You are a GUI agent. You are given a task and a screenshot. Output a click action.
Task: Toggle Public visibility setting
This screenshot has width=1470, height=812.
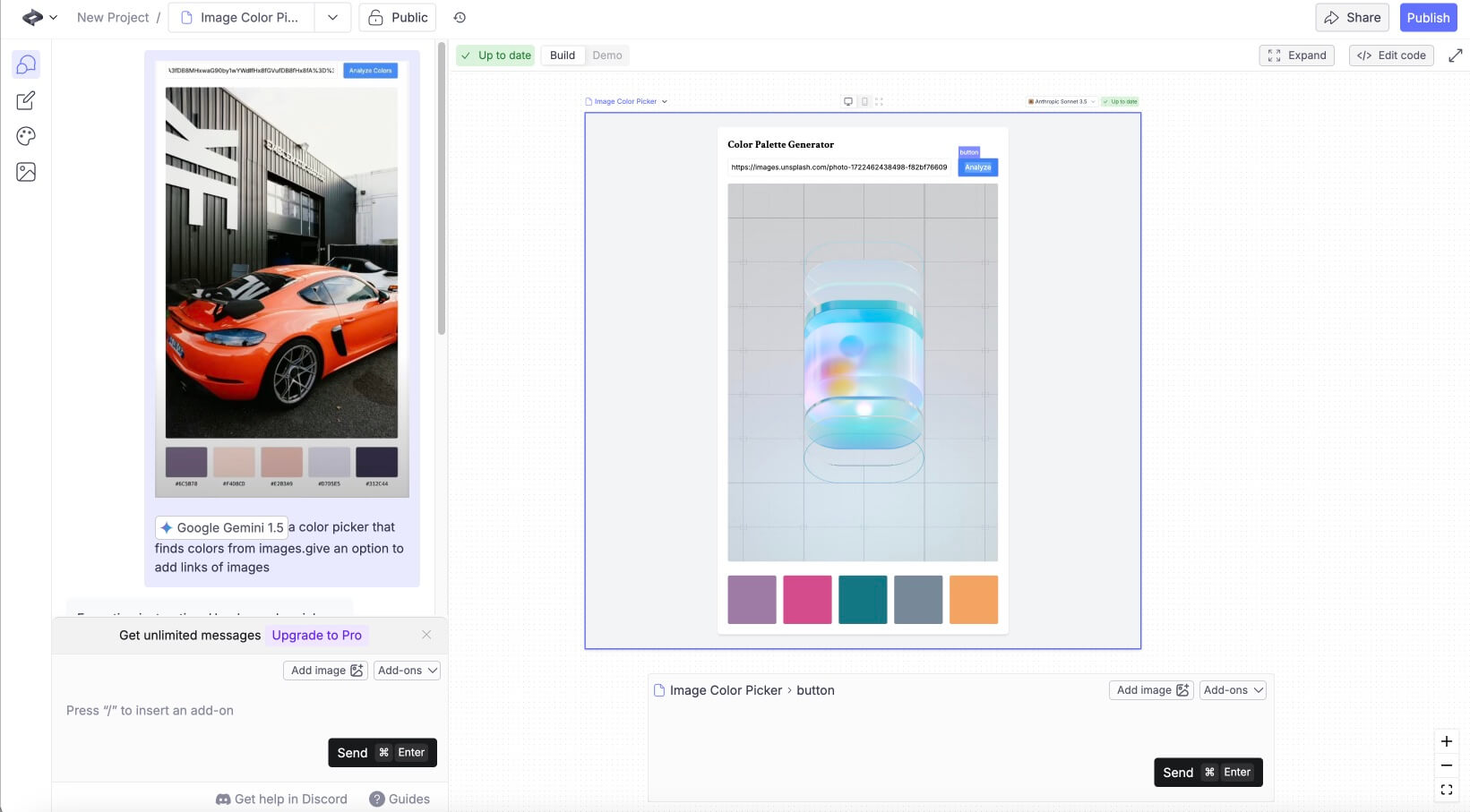tap(398, 17)
